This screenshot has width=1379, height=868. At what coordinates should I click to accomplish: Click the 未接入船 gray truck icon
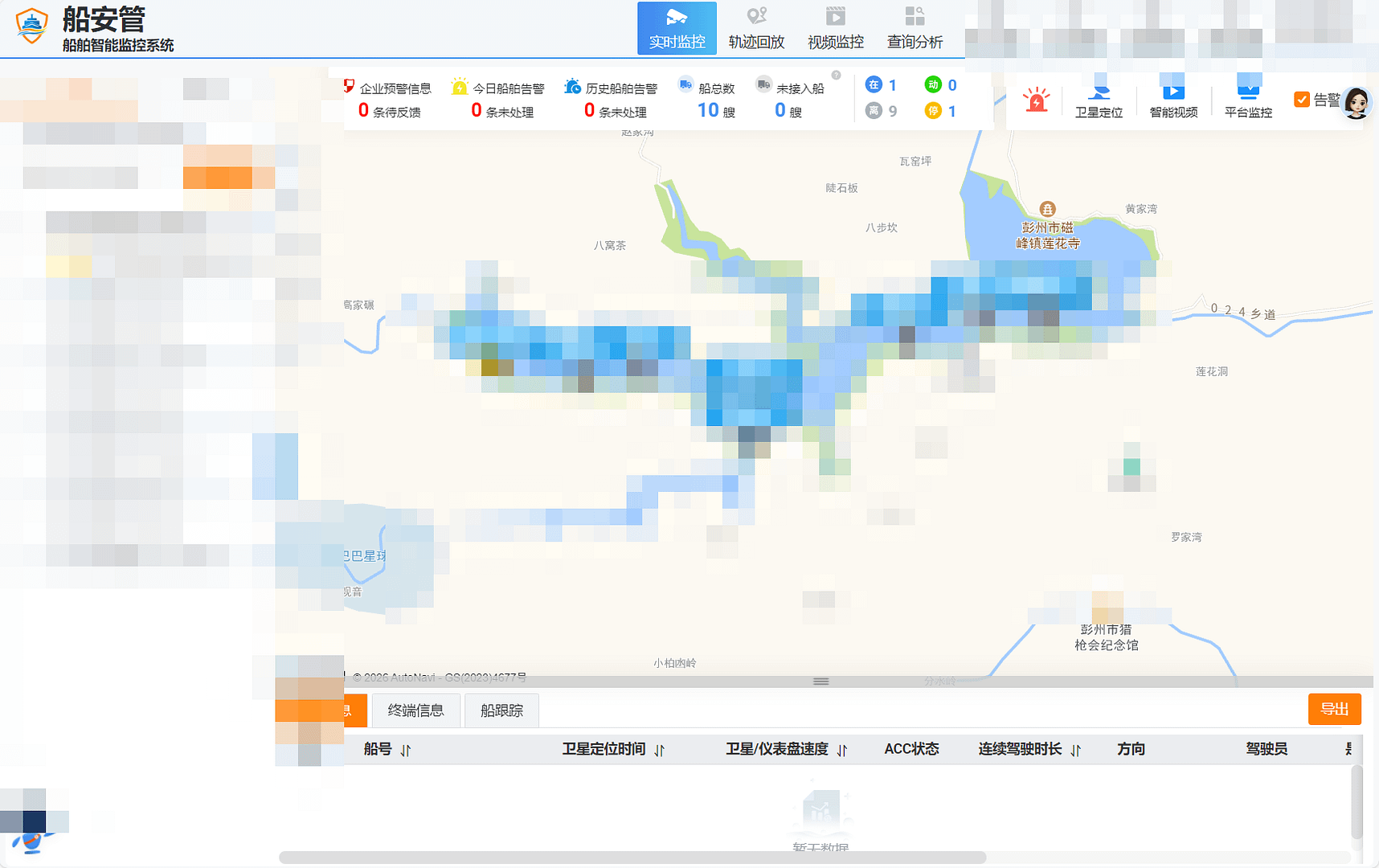coord(763,84)
